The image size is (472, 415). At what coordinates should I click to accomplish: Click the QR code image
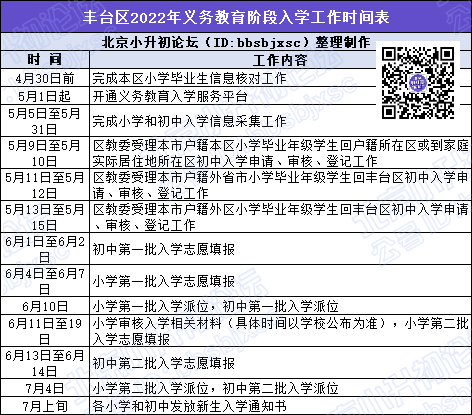pyautogui.click(x=418, y=83)
